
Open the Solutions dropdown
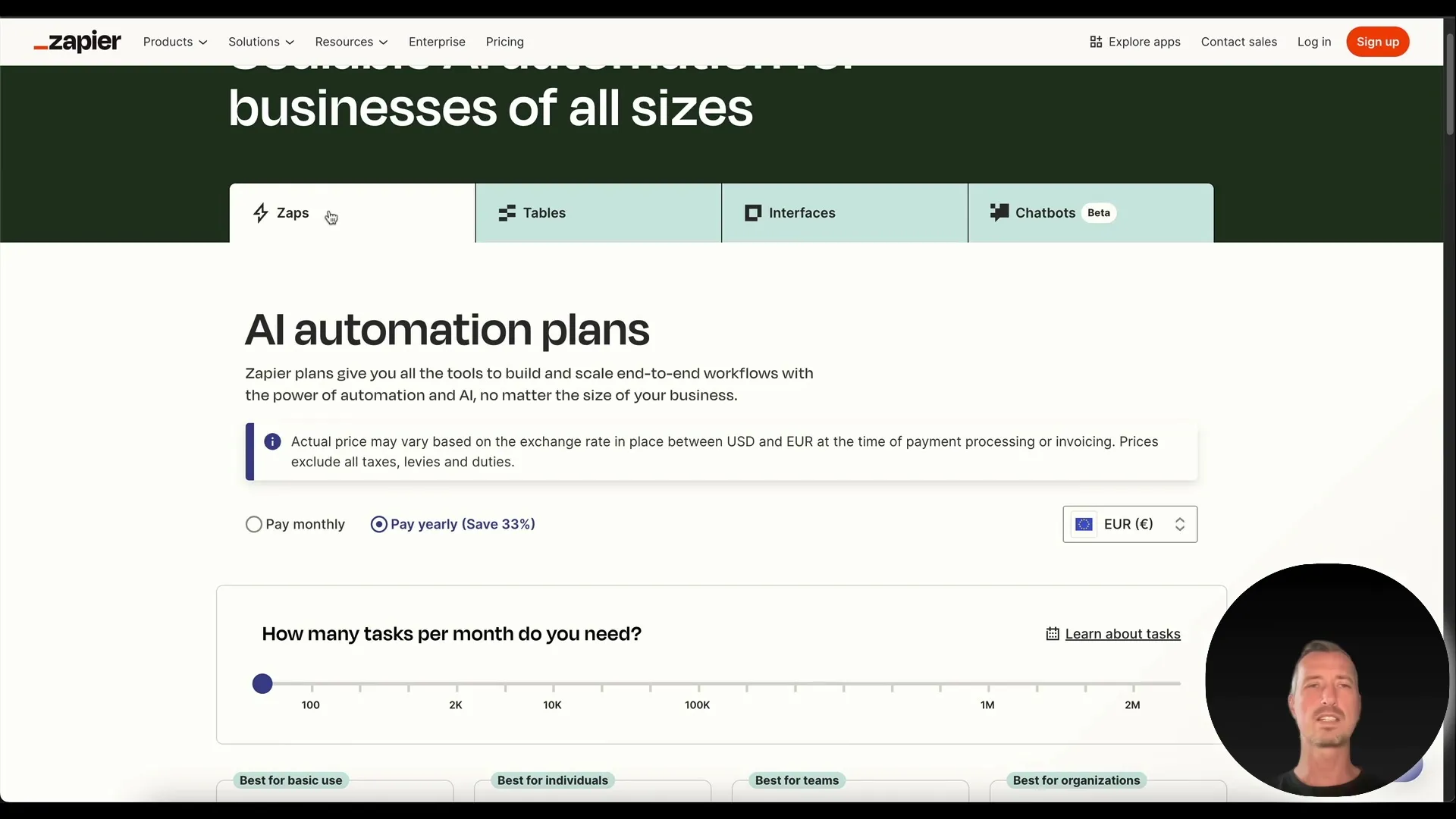click(x=261, y=42)
